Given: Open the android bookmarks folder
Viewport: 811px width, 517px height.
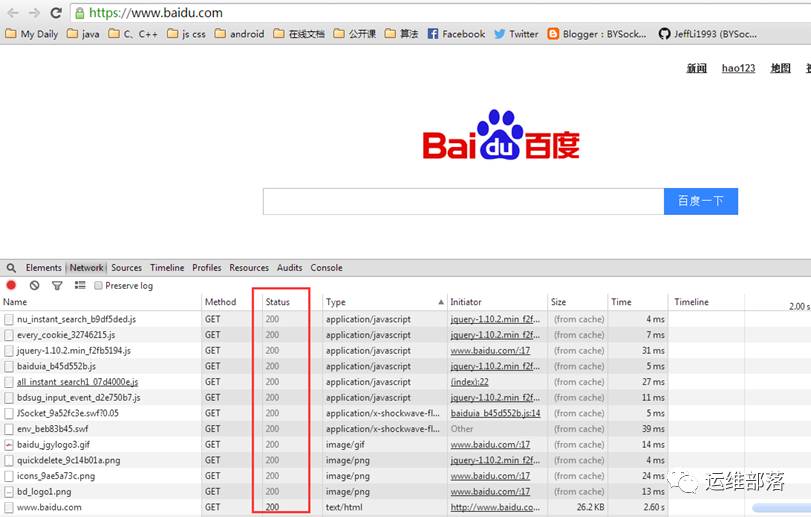Looking at the screenshot, I should click(x=239, y=34).
